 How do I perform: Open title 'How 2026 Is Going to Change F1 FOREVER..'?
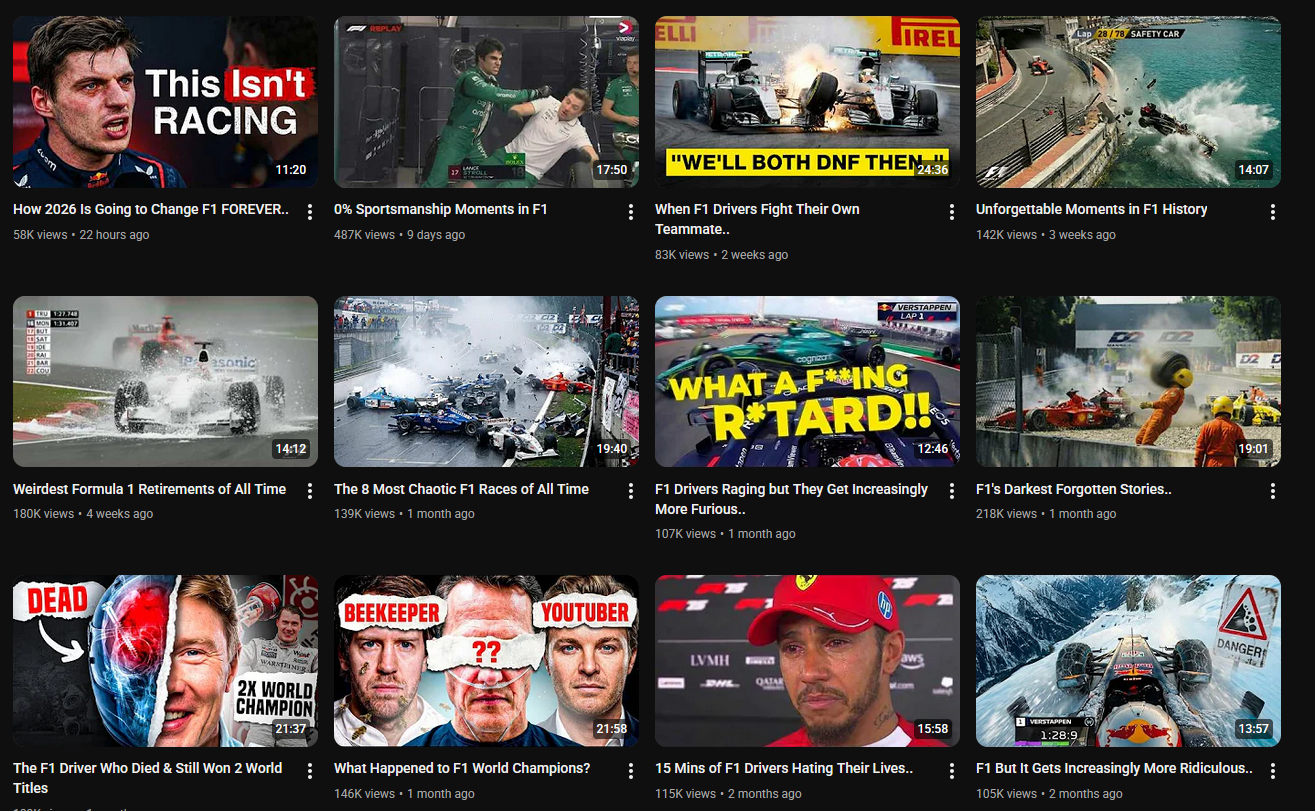(151, 210)
